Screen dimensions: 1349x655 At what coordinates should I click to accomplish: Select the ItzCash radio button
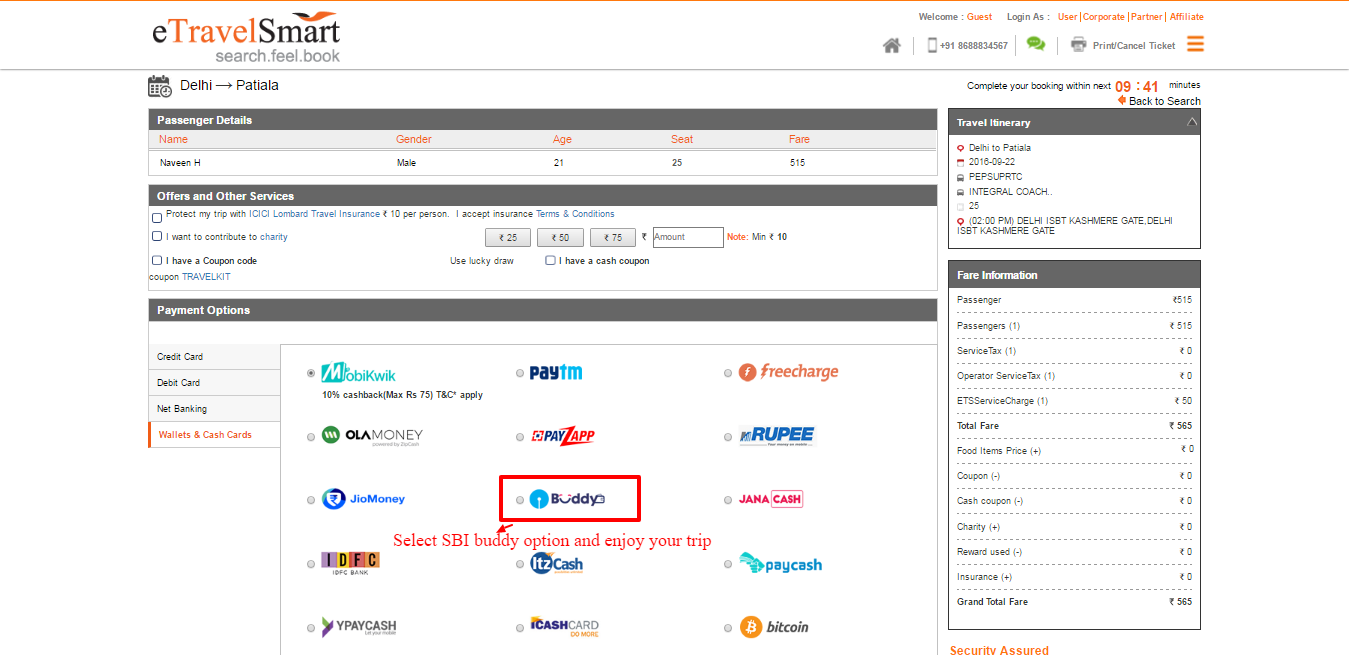tap(519, 564)
